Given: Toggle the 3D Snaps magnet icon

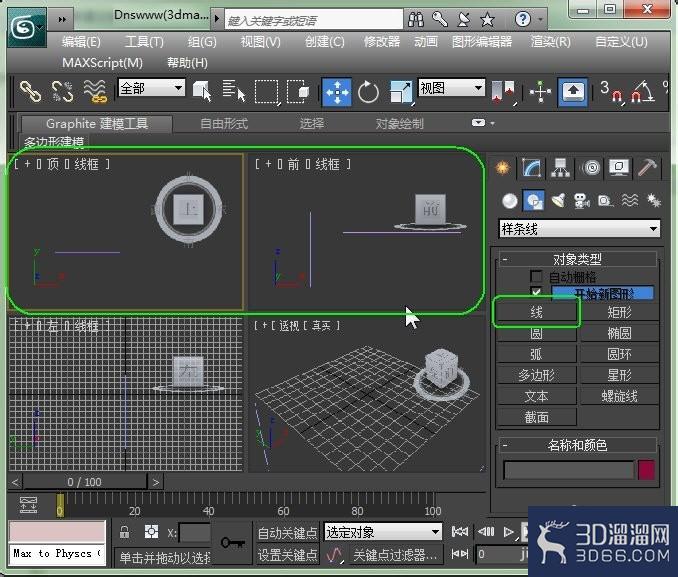Looking at the screenshot, I should (x=612, y=92).
